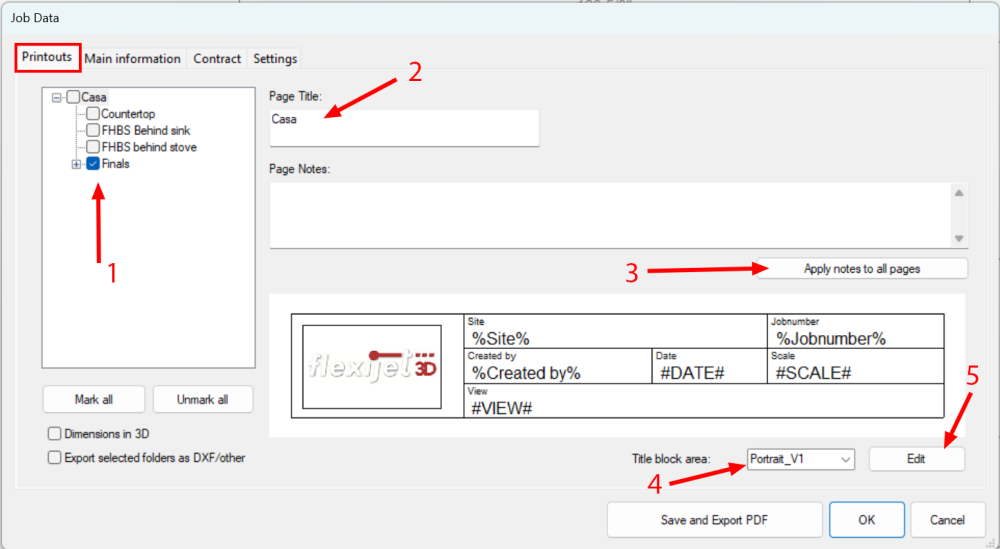Click the Unmark all button

point(203,400)
